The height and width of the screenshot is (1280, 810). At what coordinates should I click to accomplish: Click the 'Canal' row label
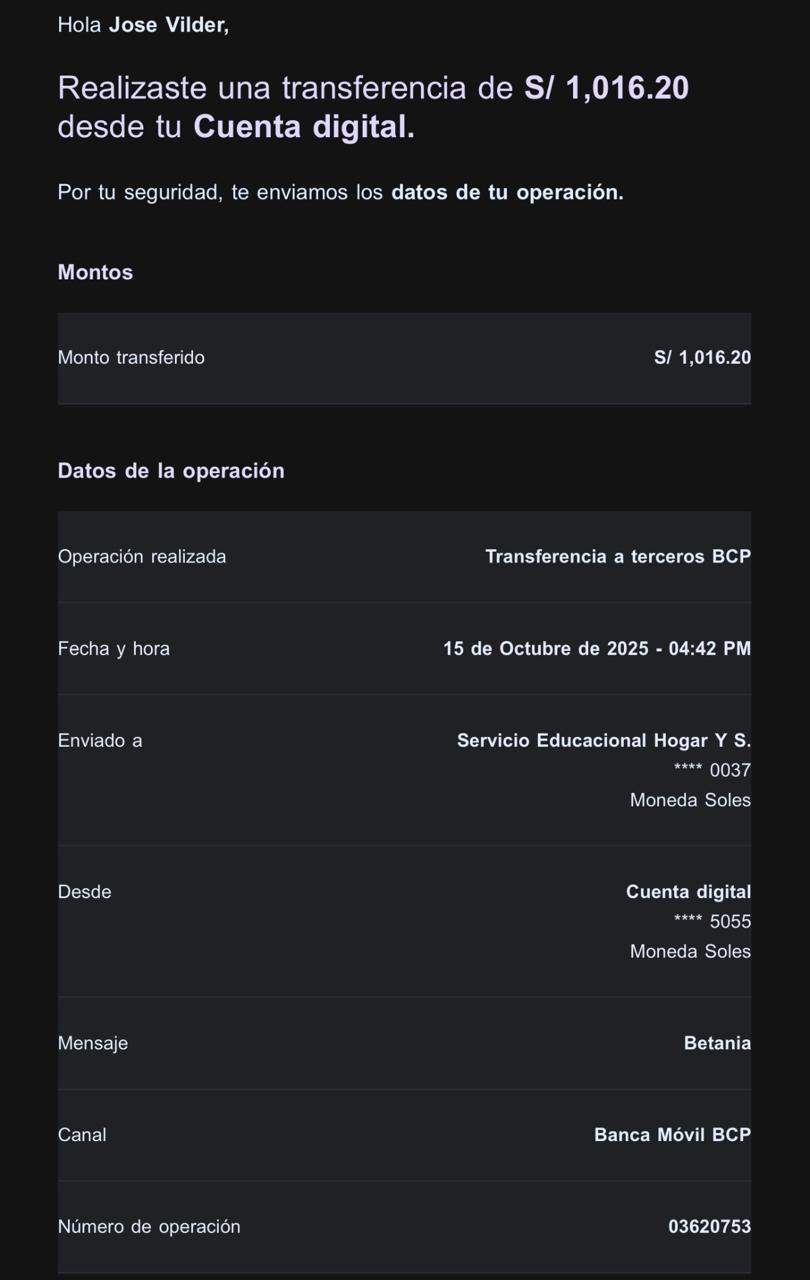[x=82, y=1136]
